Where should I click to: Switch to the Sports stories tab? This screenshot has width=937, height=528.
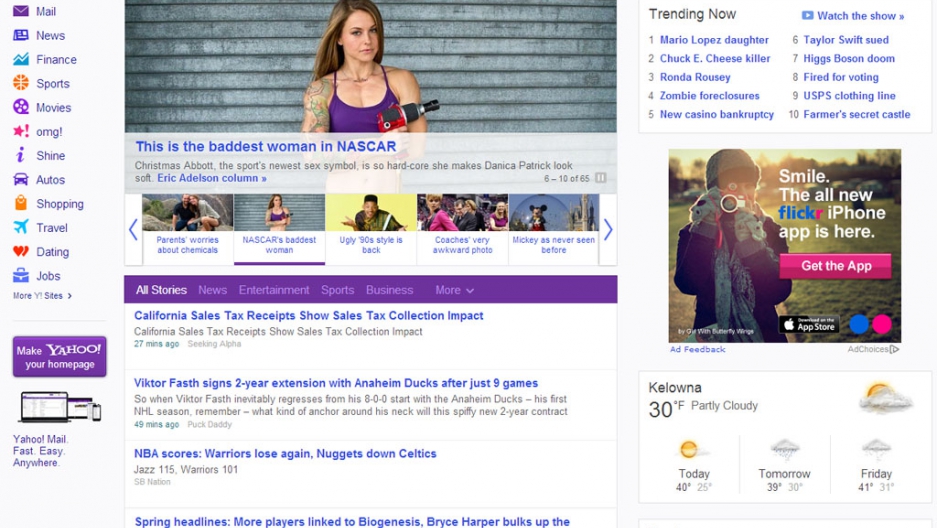click(337, 290)
